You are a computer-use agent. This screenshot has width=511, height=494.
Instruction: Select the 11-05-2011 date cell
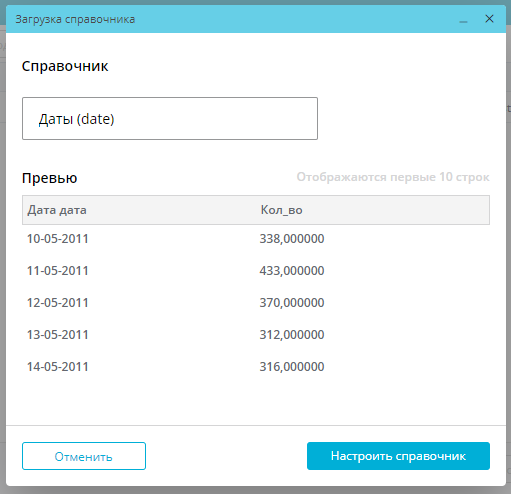tap(57, 271)
